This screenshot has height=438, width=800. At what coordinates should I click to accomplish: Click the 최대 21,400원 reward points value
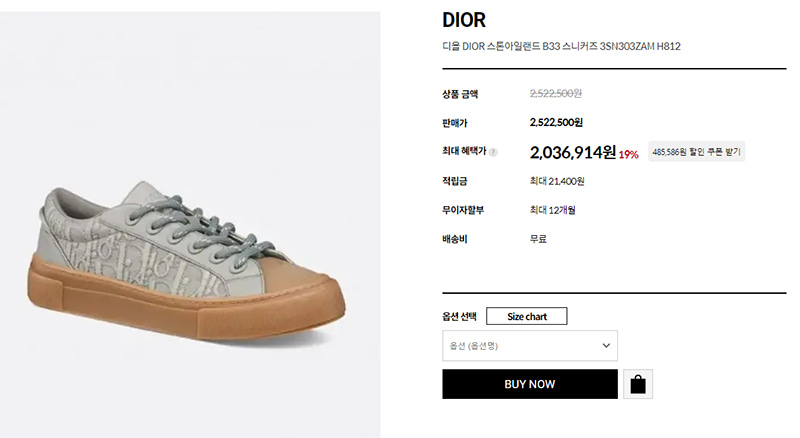click(x=557, y=181)
